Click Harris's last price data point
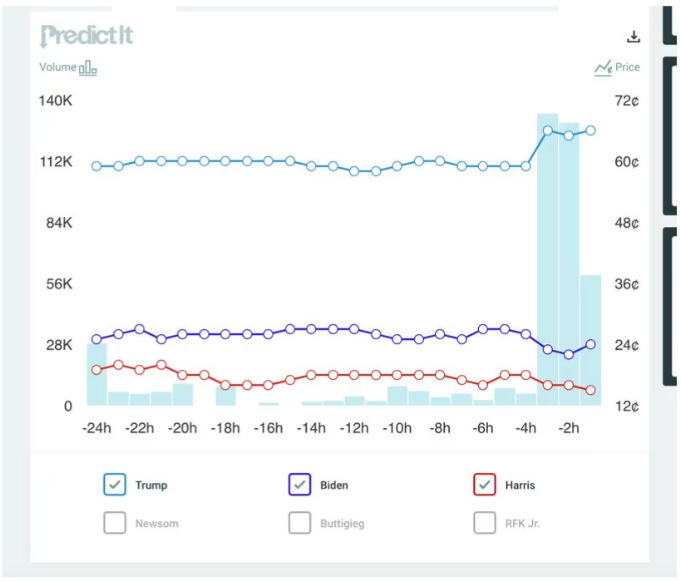 tap(591, 390)
